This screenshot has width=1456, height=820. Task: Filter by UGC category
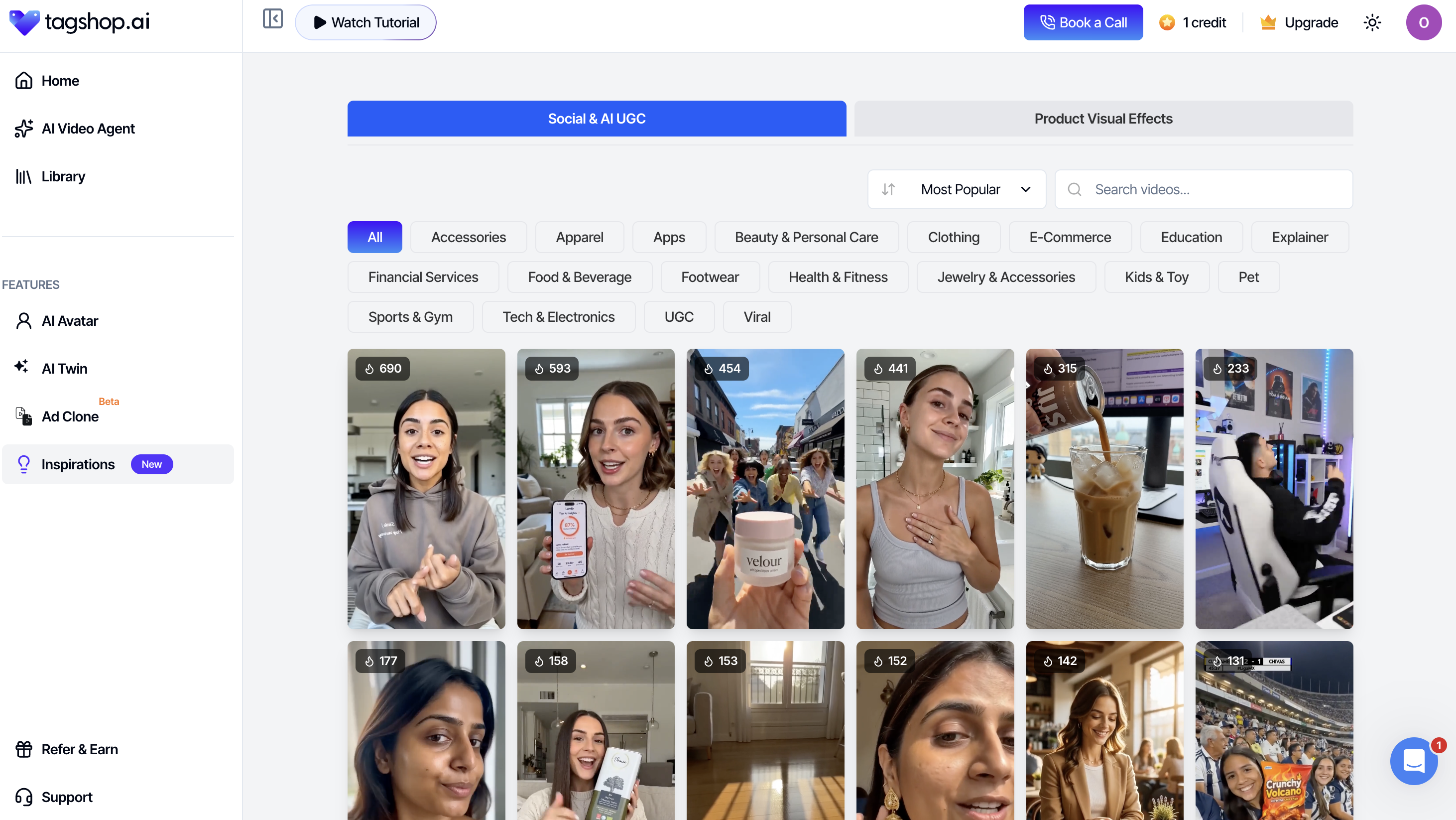pyautogui.click(x=679, y=317)
